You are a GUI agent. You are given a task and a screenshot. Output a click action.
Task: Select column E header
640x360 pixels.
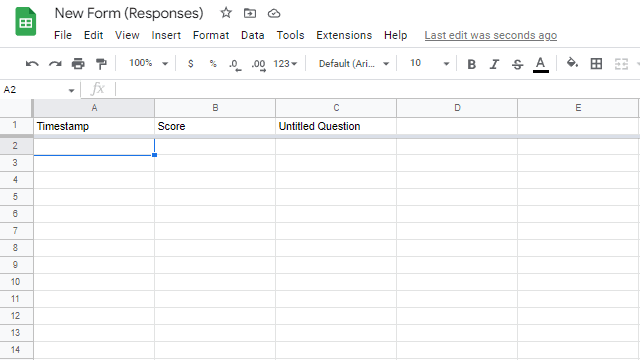pos(578,108)
